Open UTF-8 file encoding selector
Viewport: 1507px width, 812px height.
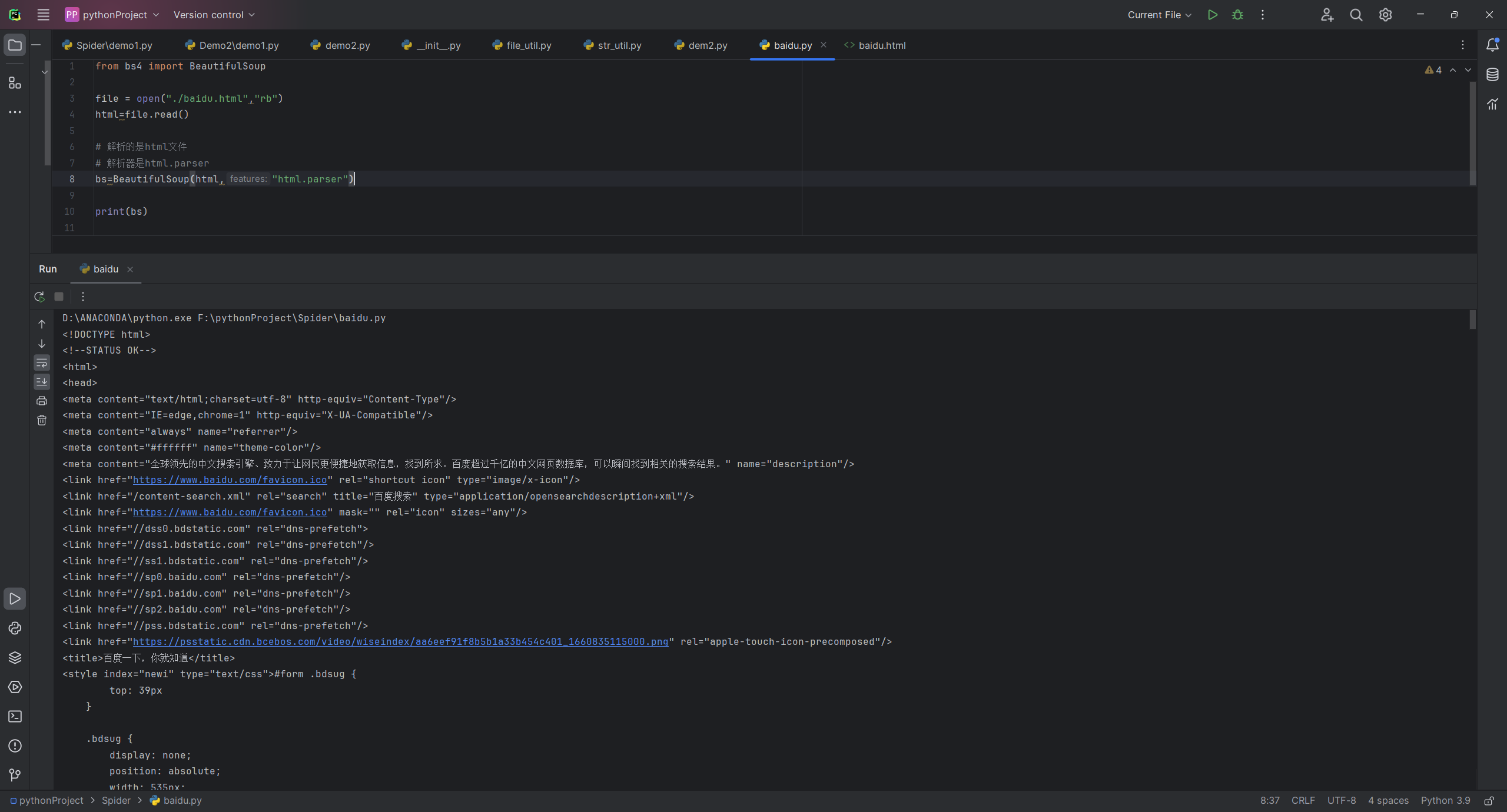[1342, 801]
